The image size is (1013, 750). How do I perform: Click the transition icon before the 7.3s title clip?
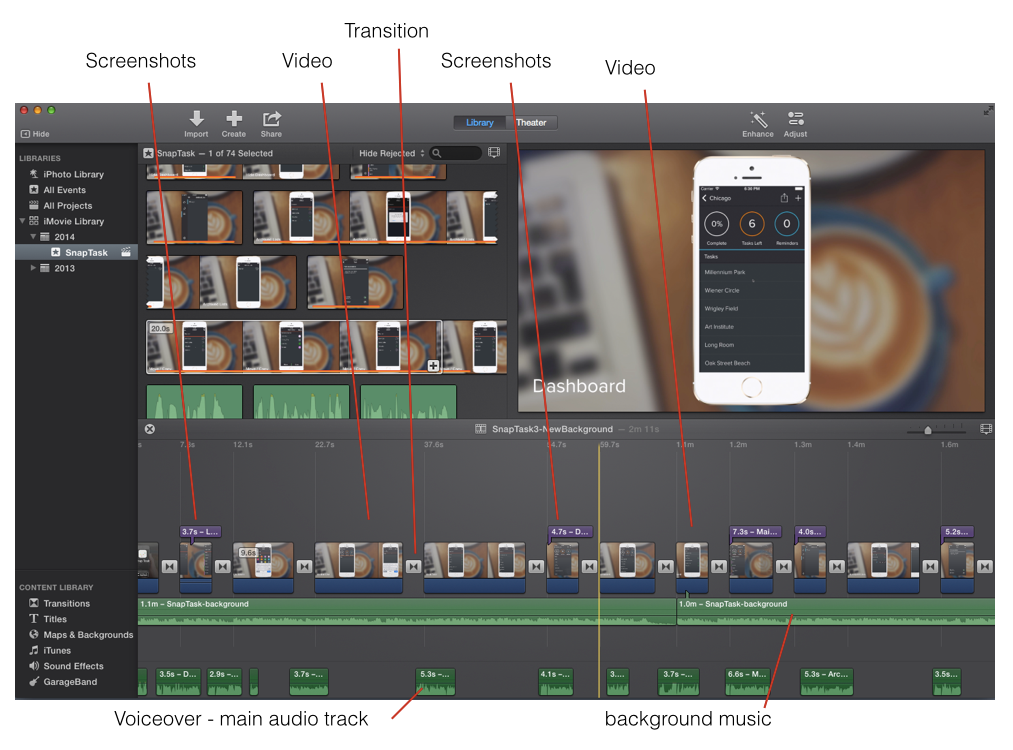coord(719,567)
